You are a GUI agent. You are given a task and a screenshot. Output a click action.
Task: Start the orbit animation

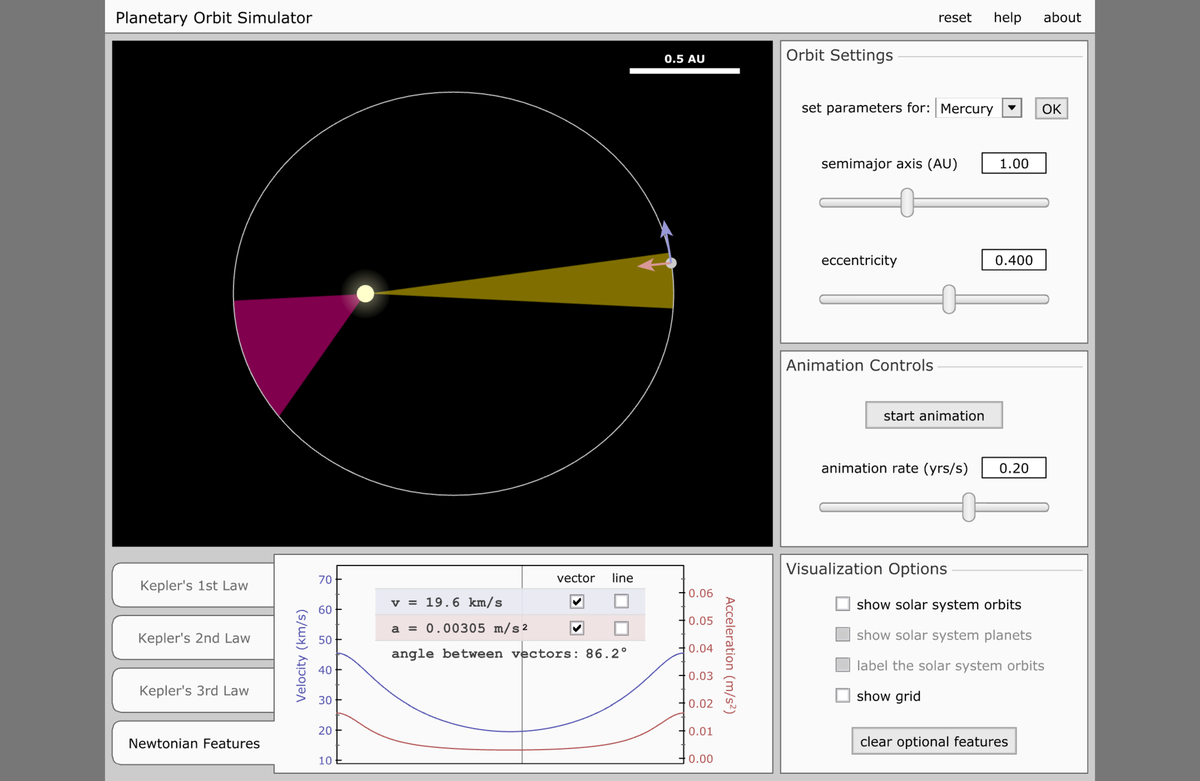pyautogui.click(x=933, y=414)
